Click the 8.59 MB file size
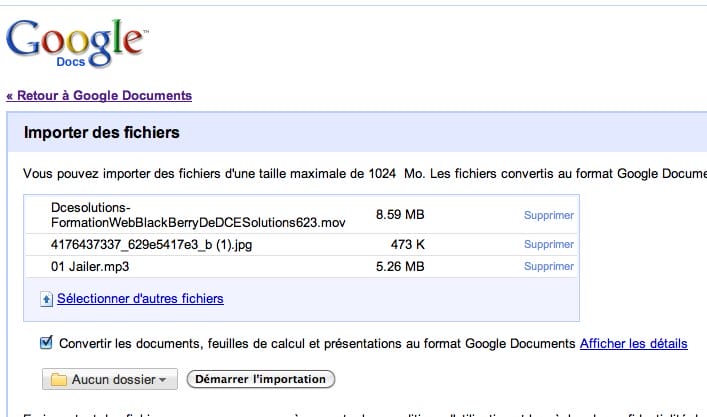This screenshot has width=707, height=417. click(400, 214)
